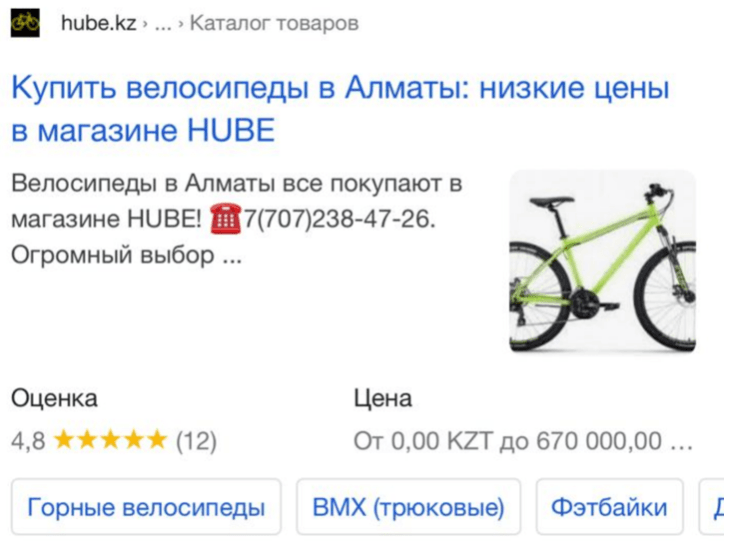The height and width of the screenshot is (542, 756).
Task: Click the Огромный выбор truncated text
Action: tap(126, 255)
